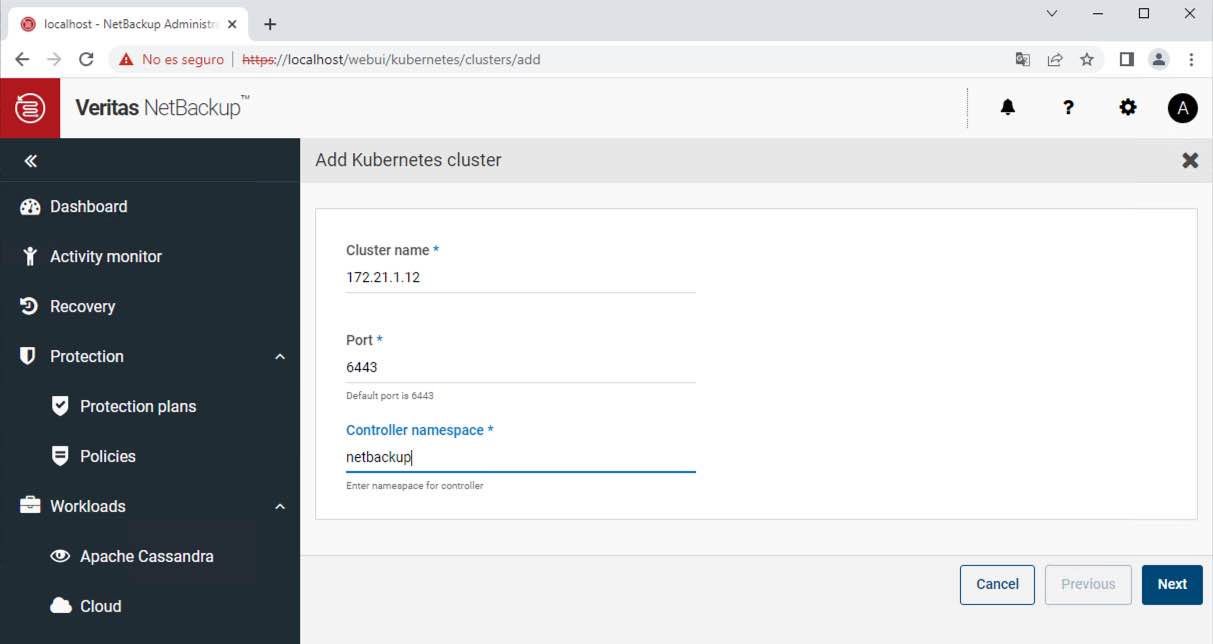Image resolution: width=1213 pixels, height=644 pixels.
Task: Open the browser tab list dropdown arrow
Action: point(1052,14)
